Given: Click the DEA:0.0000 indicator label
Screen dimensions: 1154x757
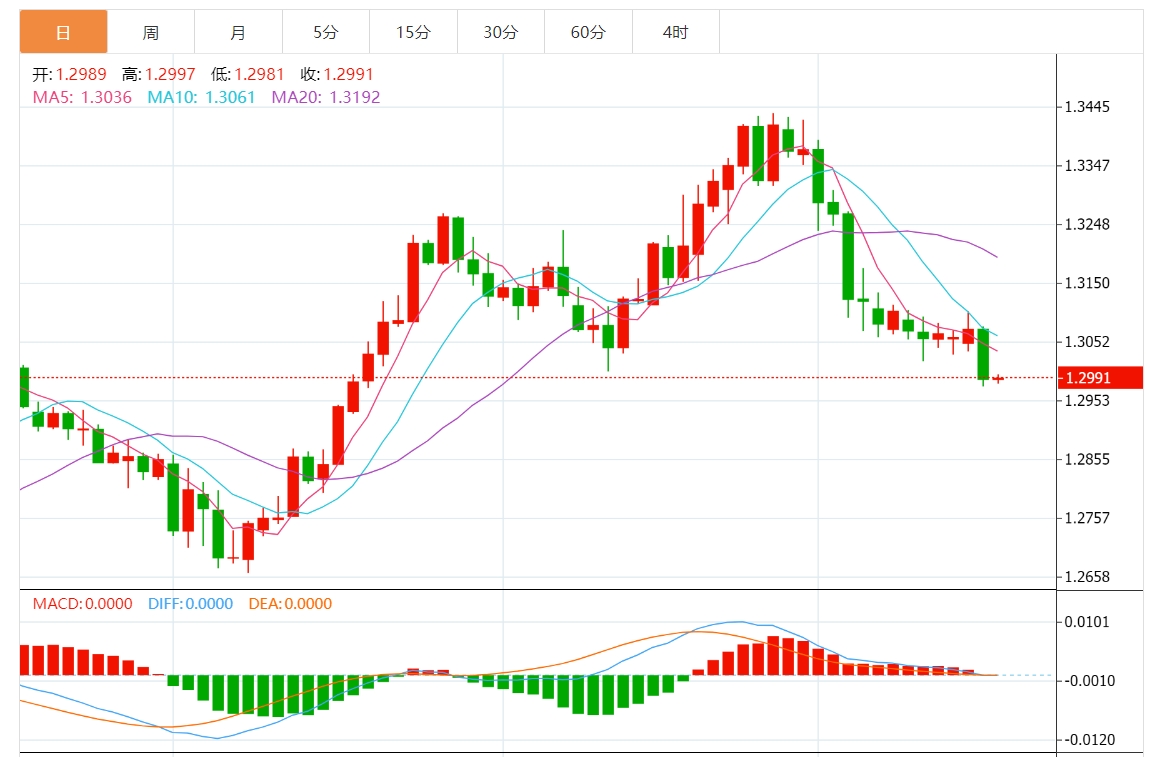Looking at the screenshot, I should [290, 604].
